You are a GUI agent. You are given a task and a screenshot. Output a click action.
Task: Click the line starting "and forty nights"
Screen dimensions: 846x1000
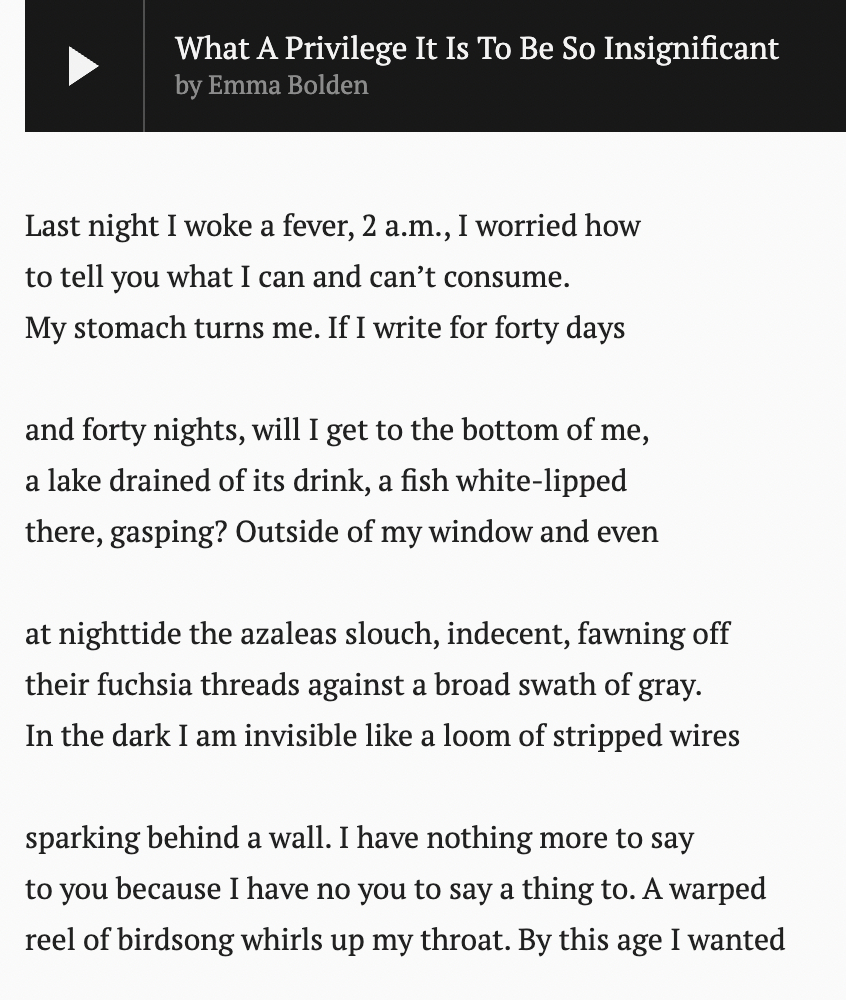coord(337,430)
